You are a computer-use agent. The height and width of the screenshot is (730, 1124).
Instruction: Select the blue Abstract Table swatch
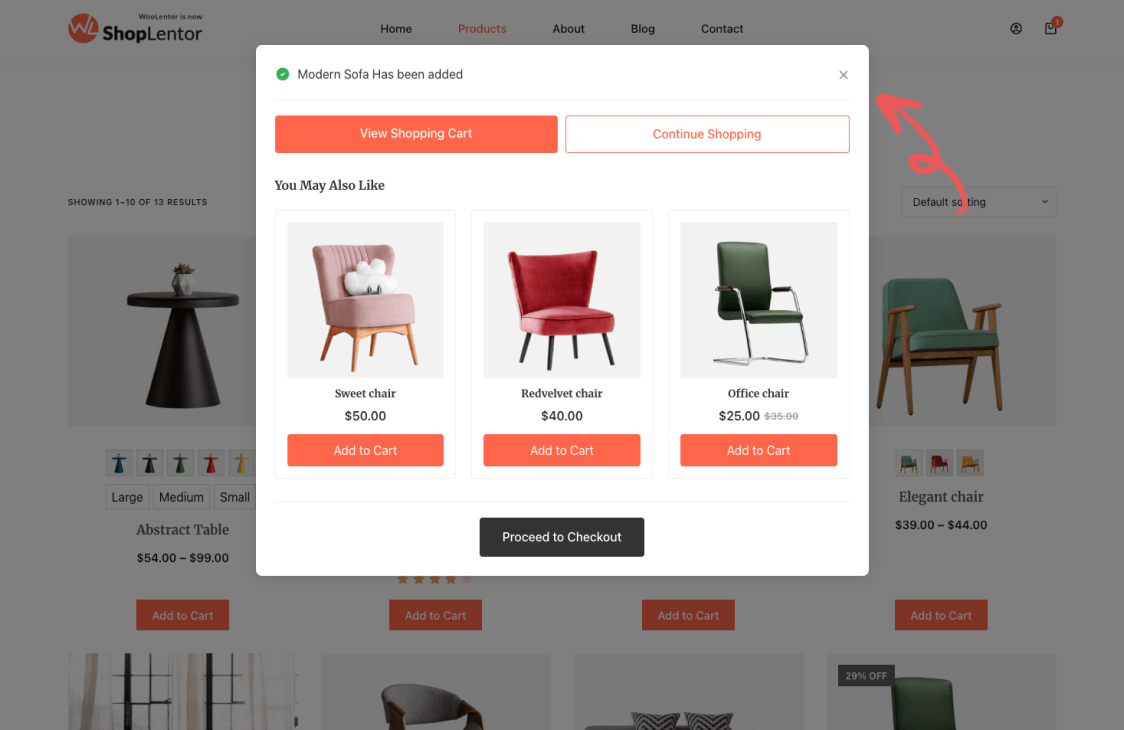point(120,463)
